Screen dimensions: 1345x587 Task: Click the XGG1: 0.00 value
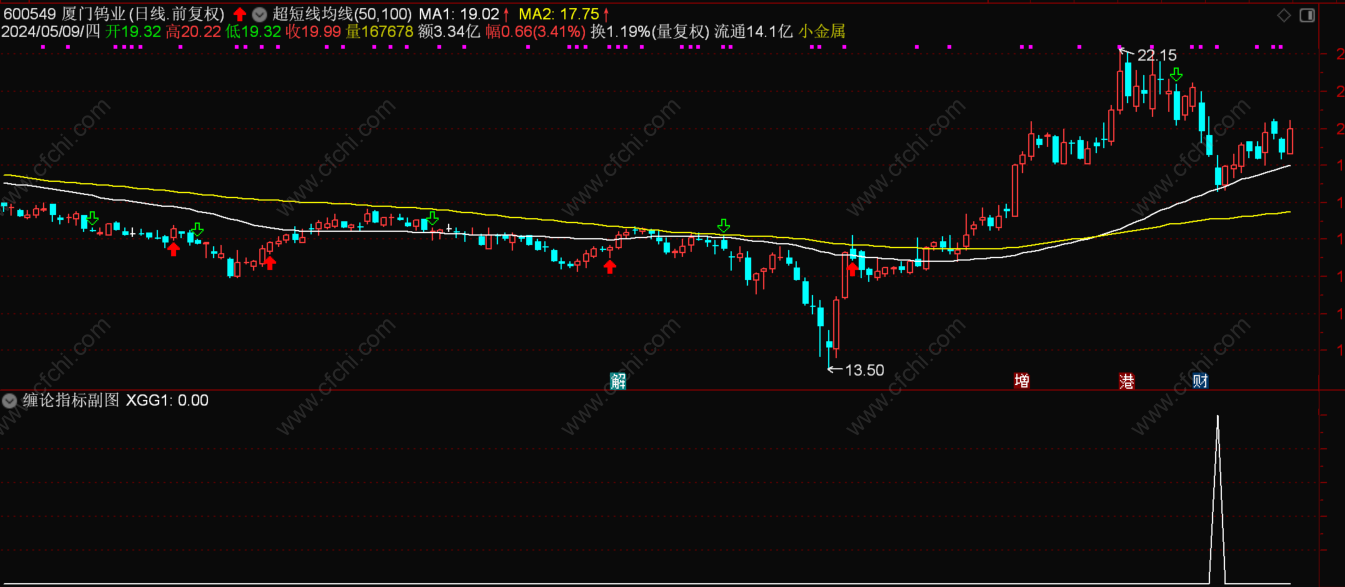click(x=167, y=401)
